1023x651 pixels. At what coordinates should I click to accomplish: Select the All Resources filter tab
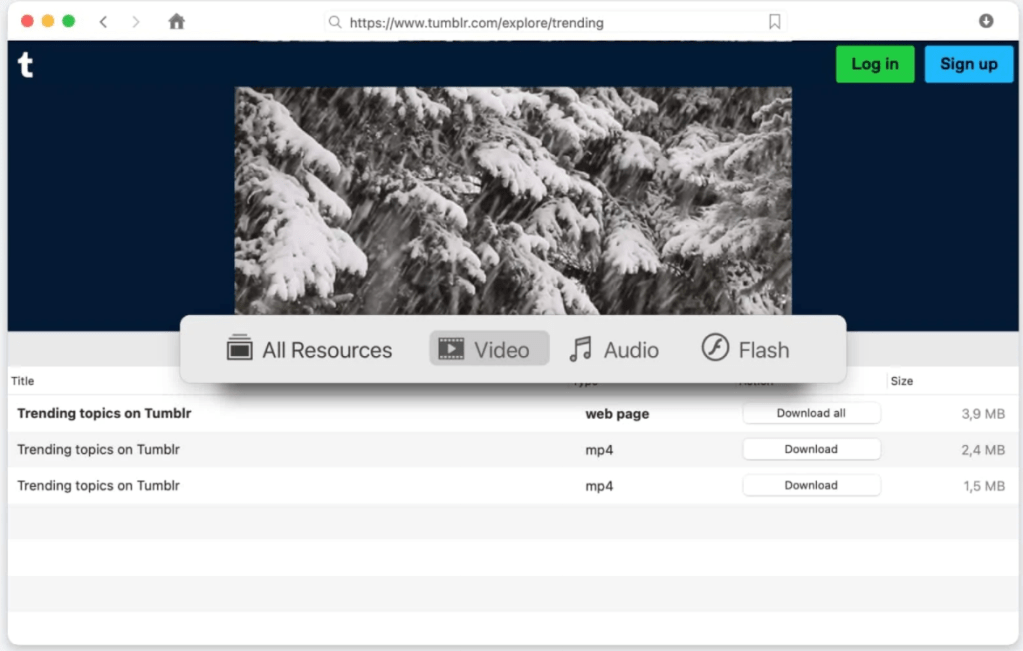309,349
